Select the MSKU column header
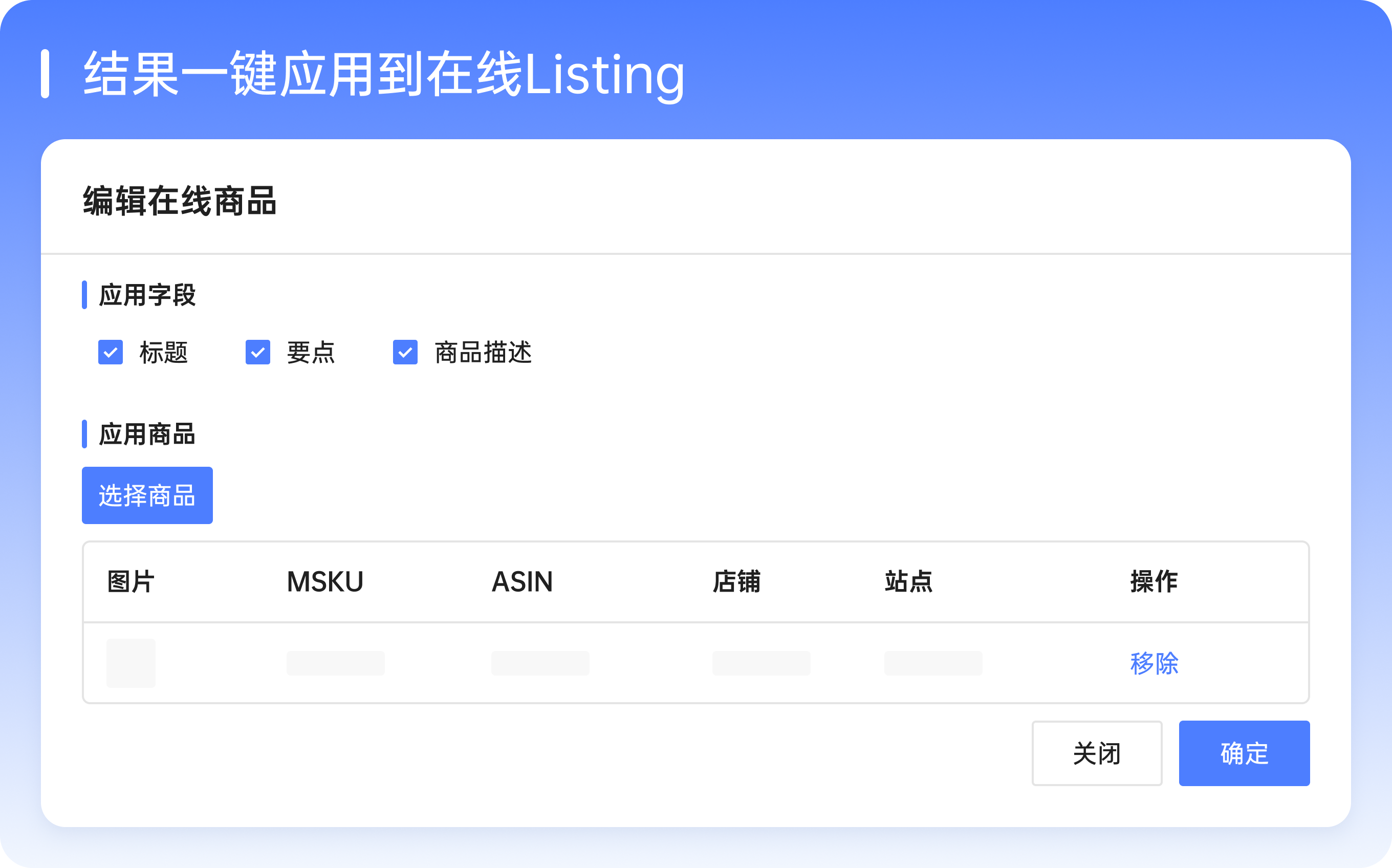The width and height of the screenshot is (1392, 868). (325, 581)
